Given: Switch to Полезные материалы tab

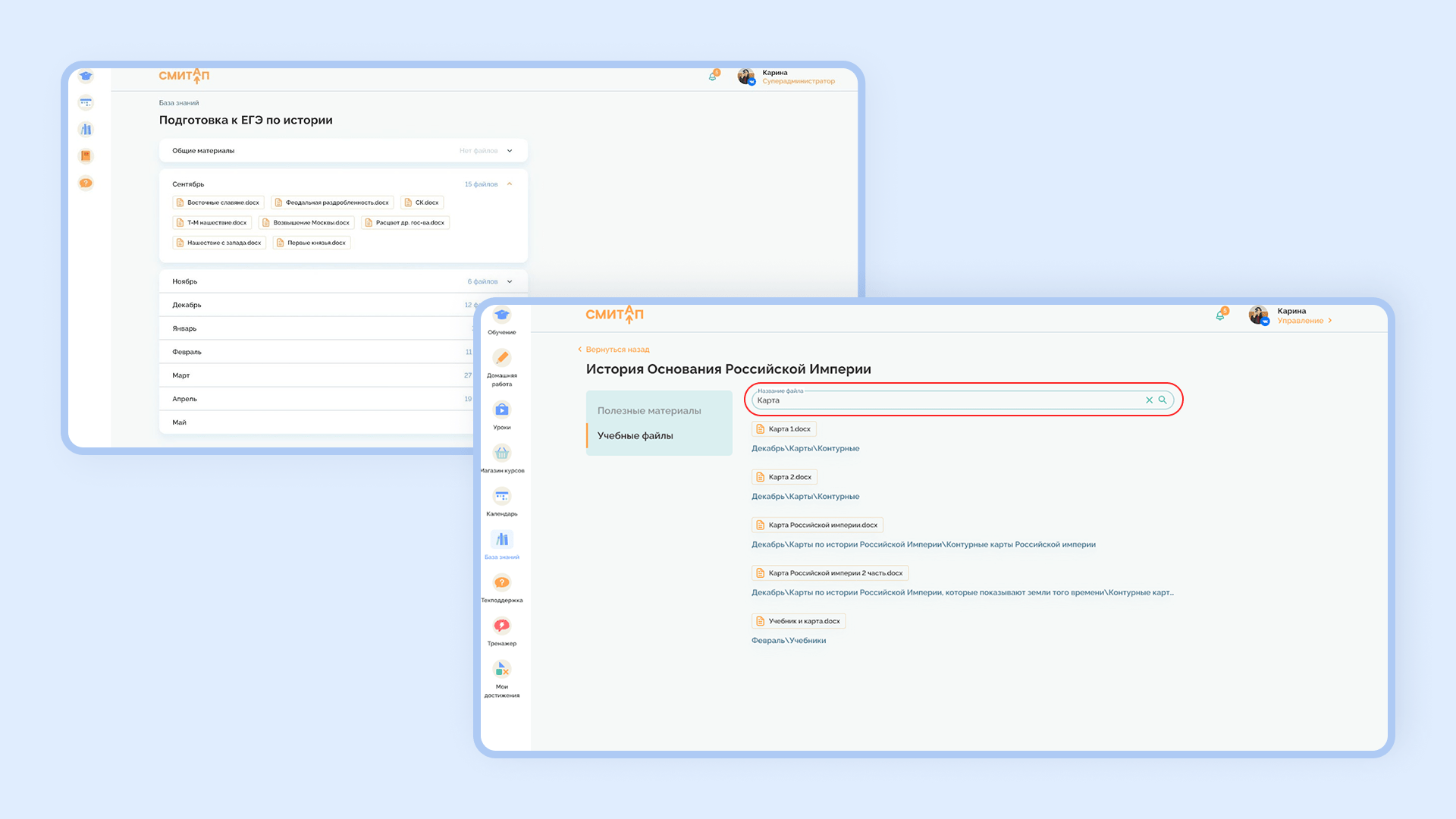Looking at the screenshot, I should point(649,411).
